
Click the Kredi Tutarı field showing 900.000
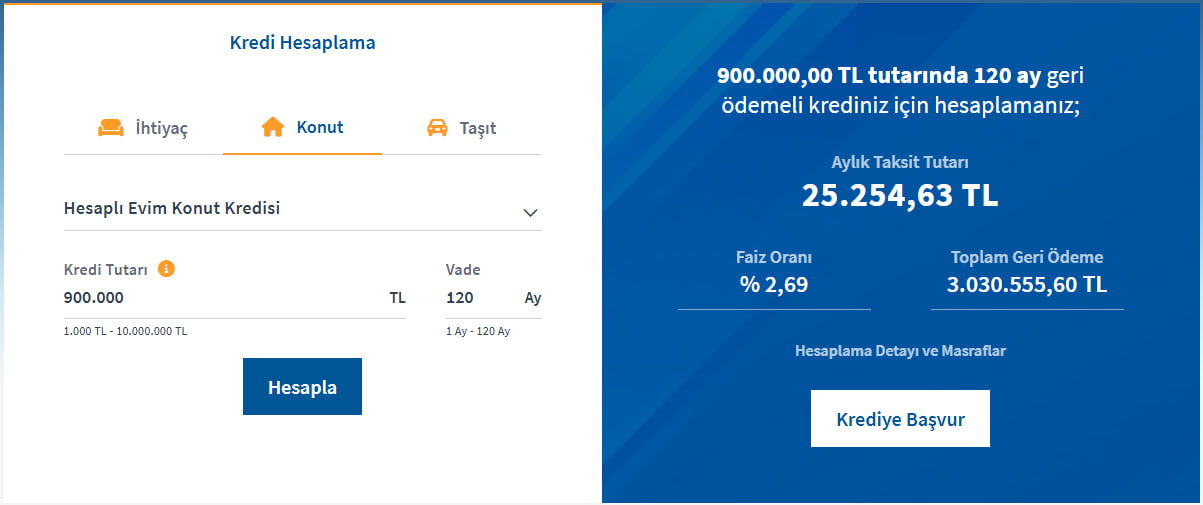tap(220, 298)
